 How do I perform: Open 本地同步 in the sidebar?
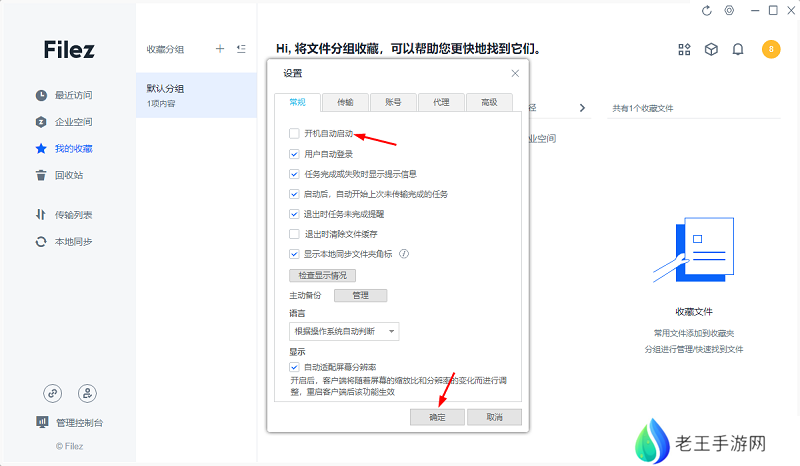coord(64,241)
